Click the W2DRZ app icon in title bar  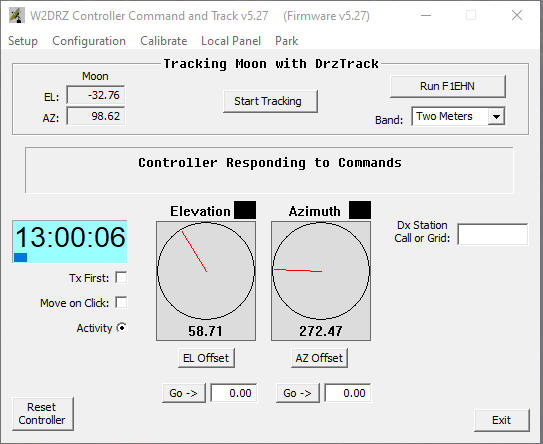[x=17, y=15]
